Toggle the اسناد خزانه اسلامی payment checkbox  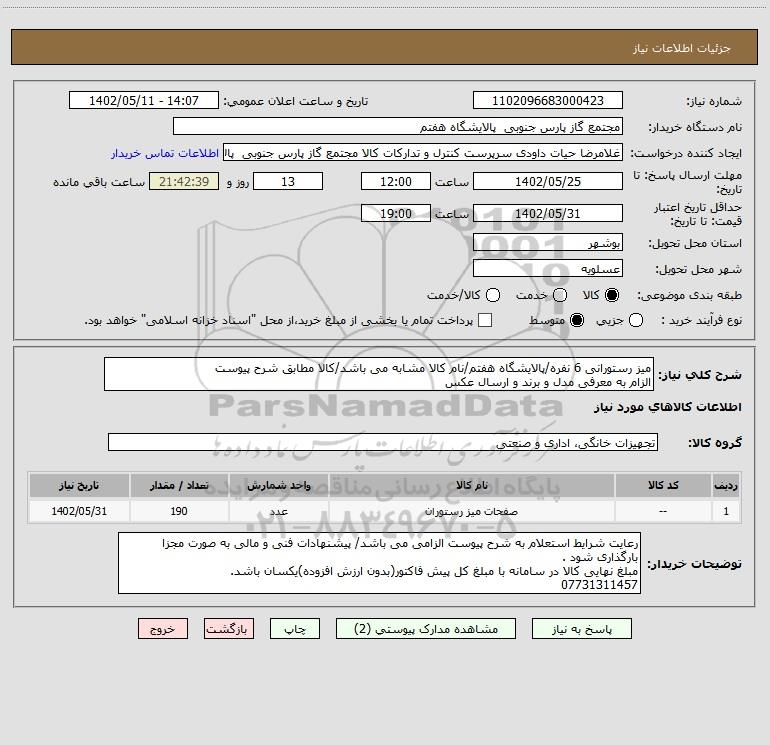pyautogui.click(x=485, y=320)
